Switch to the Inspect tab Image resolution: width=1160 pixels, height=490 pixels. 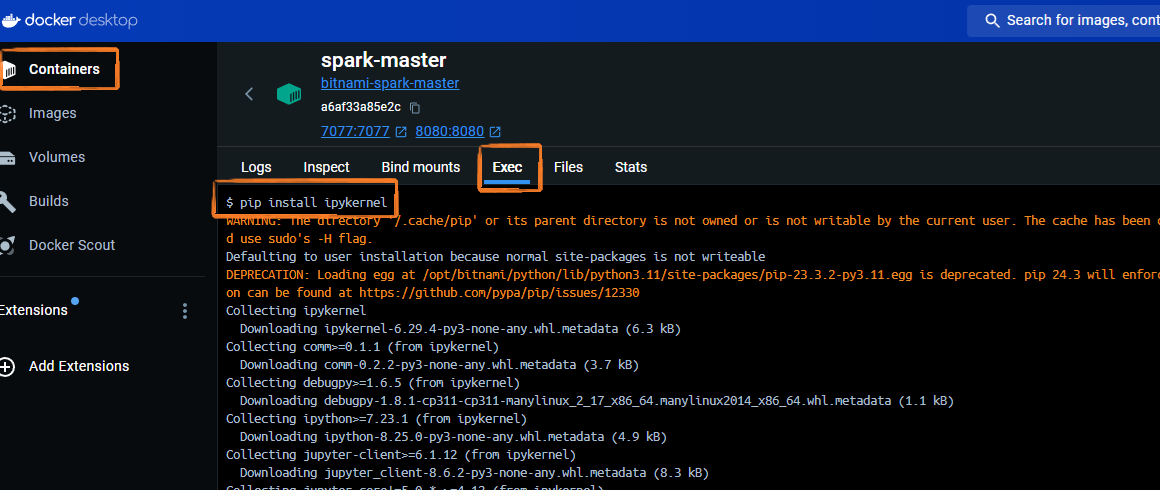coord(326,167)
